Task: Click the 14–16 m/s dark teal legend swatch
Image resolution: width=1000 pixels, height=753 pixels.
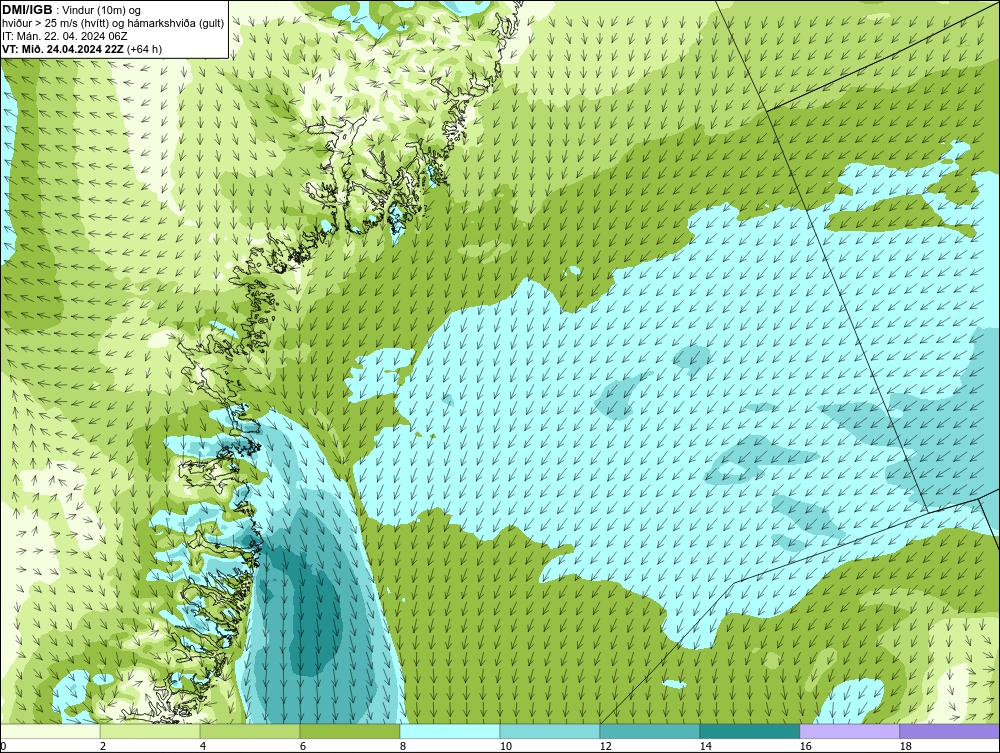Action: [749, 731]
